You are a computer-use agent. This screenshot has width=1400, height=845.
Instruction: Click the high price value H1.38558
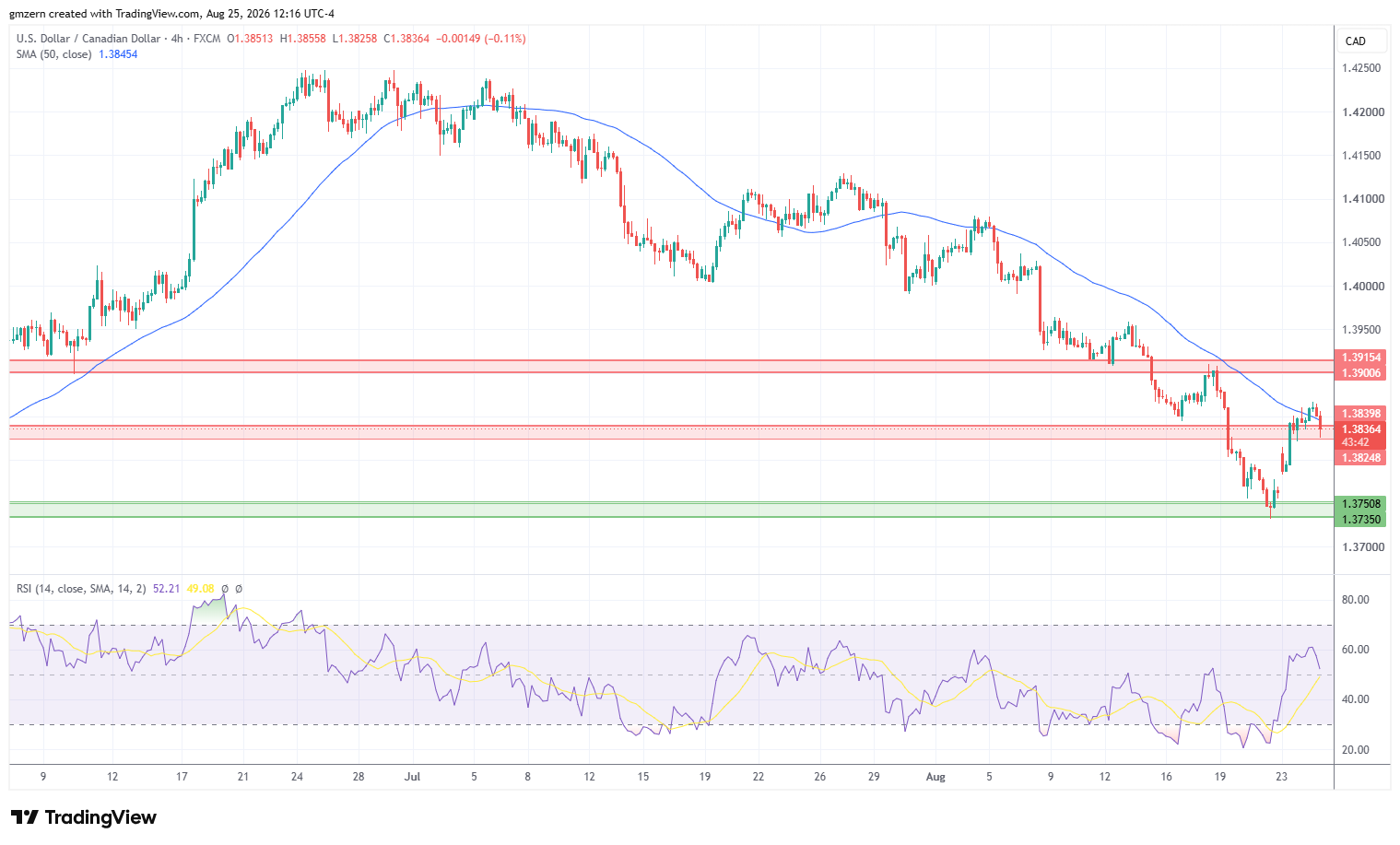pos(303,39)
